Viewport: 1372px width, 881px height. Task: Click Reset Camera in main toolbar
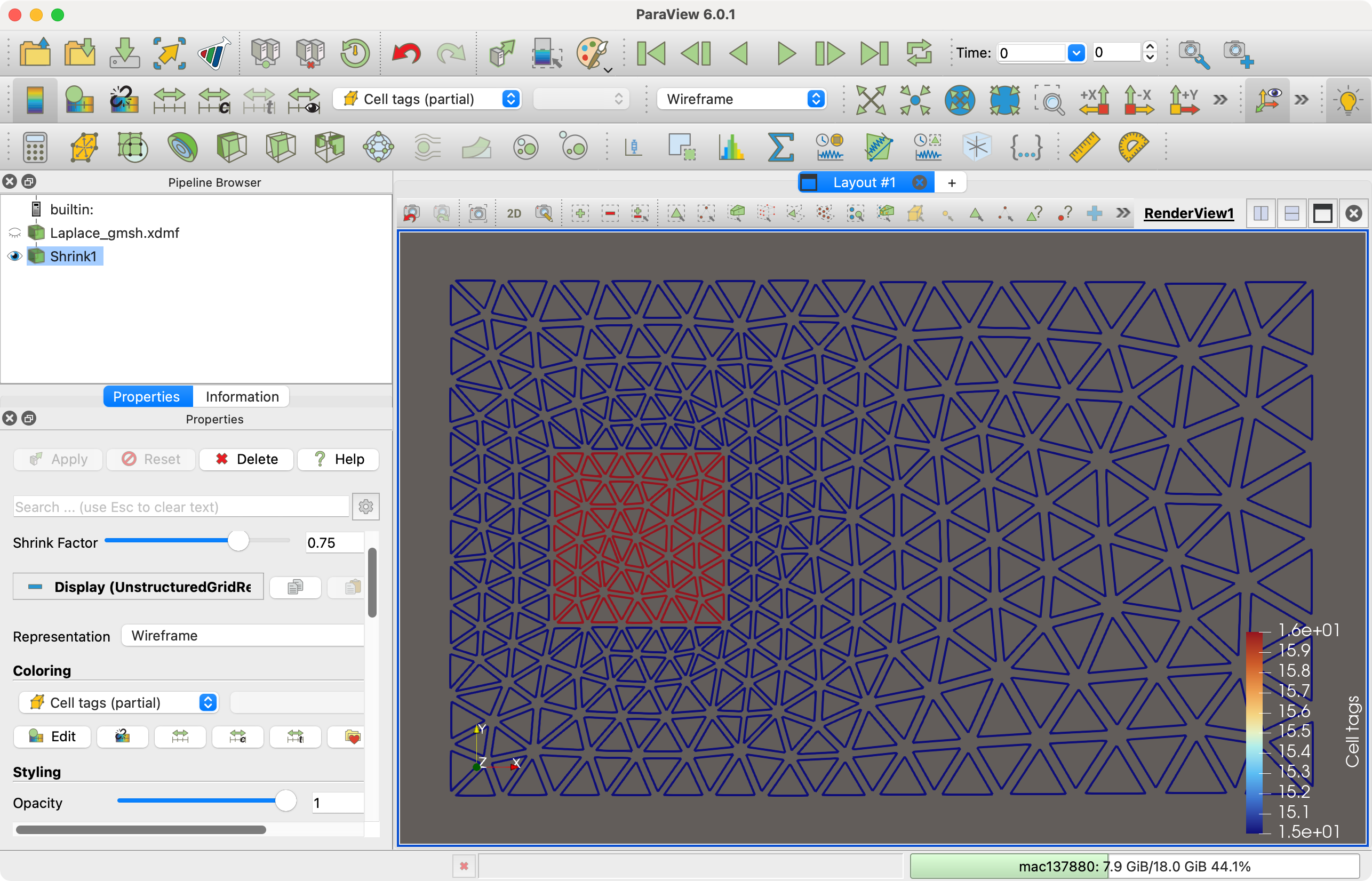point(870,100)
